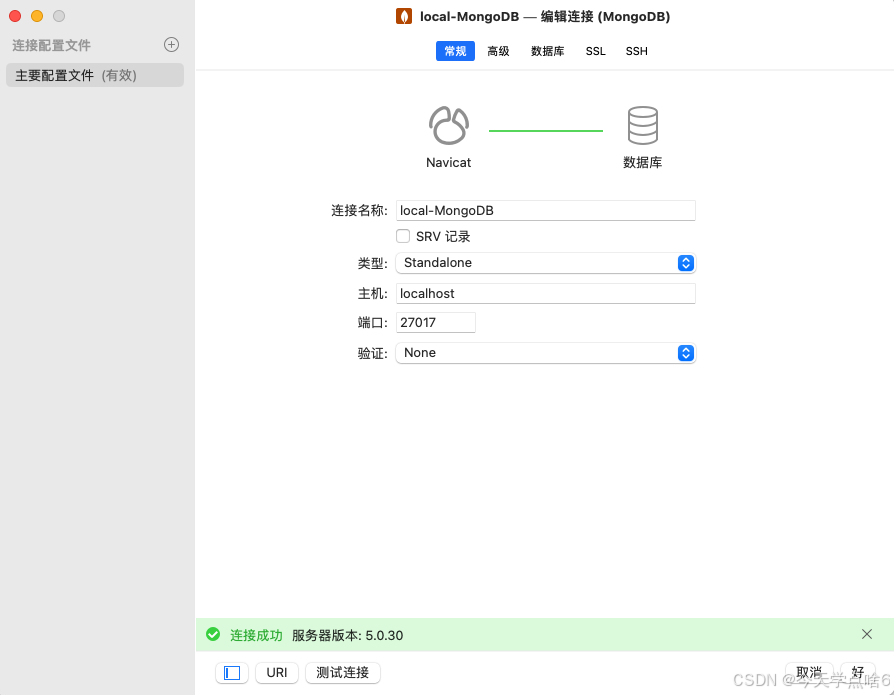894x695 pixels.
Task: Click the 端口 27017 input field
Action: (436, 323)
